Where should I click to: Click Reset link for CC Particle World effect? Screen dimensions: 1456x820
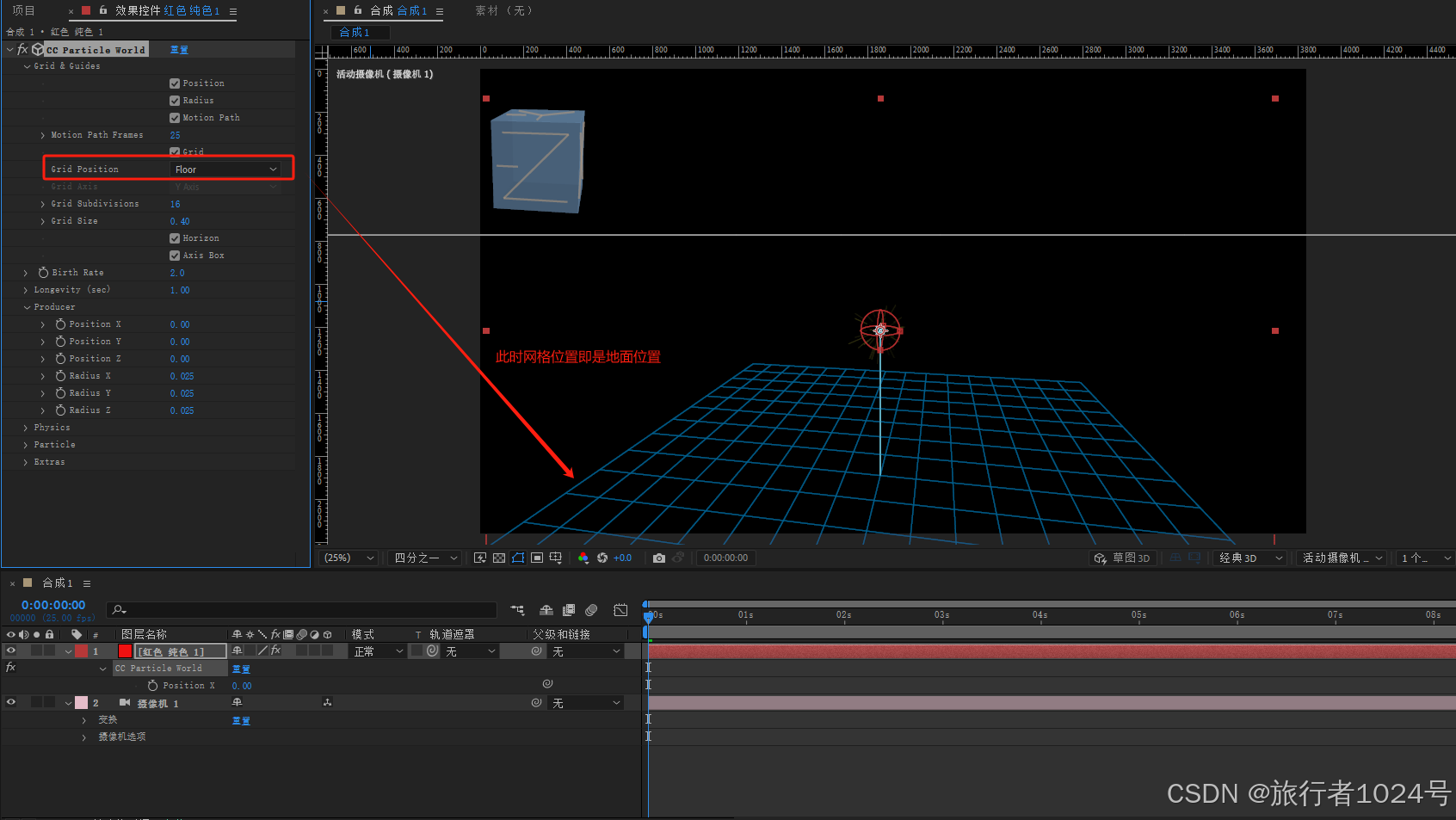[179, 50]
